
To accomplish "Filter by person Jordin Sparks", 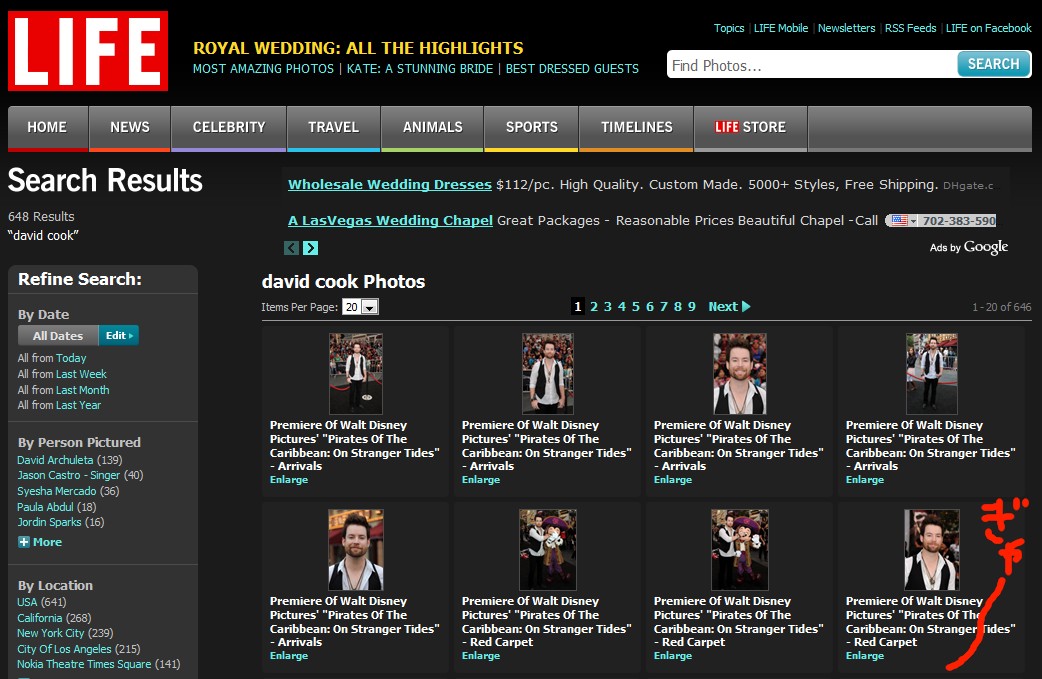I will (x=49, y=522).
